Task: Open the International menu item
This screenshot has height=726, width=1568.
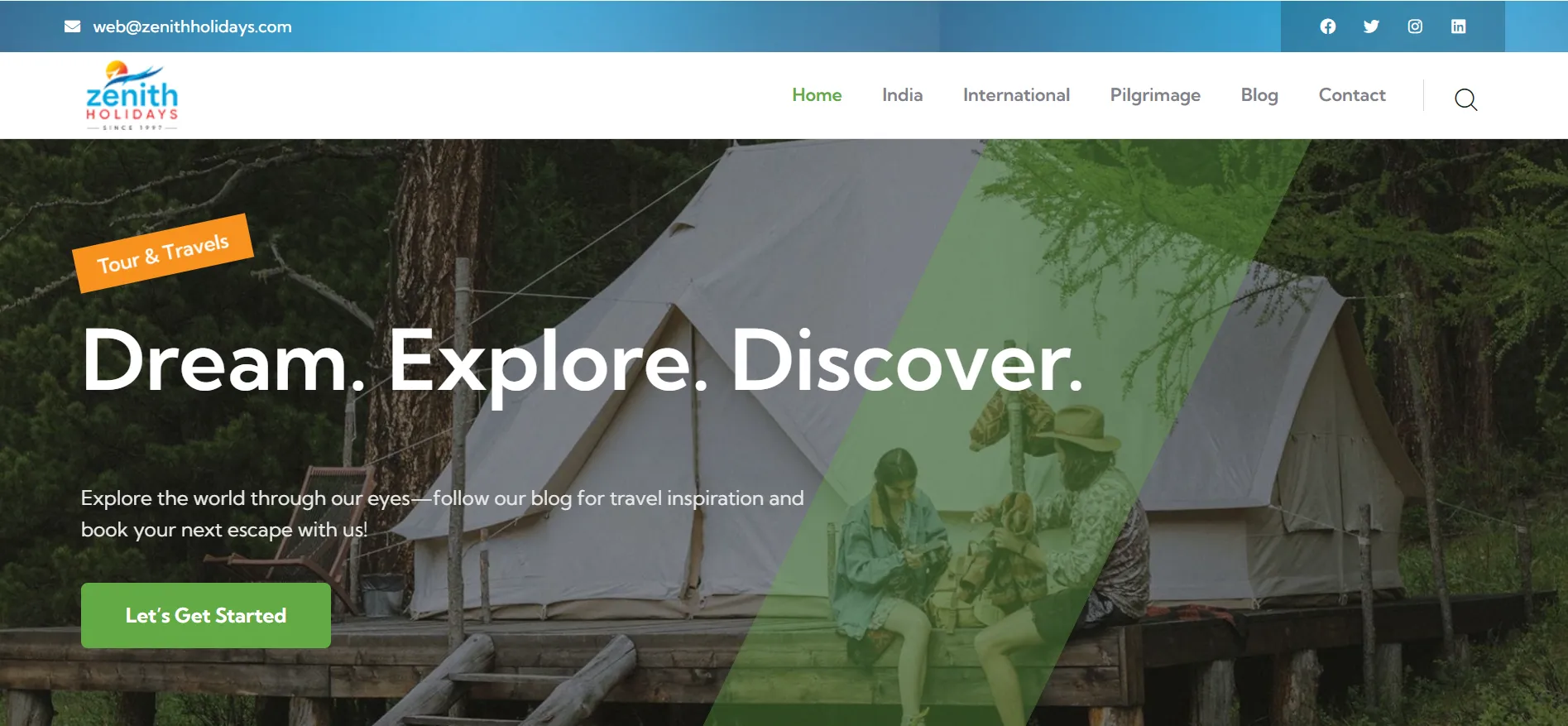Action: (x=1016, y=95)
